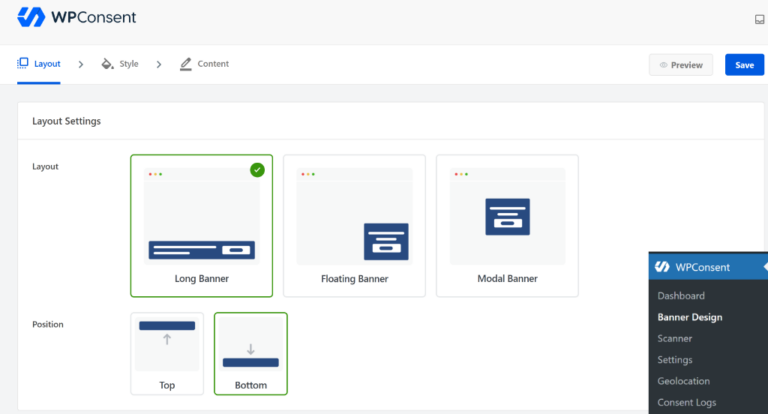Image resolution: width=768 pixels, height=414 pixels.
Task: Click the inbox icon at top right
Action: (759, 20)
